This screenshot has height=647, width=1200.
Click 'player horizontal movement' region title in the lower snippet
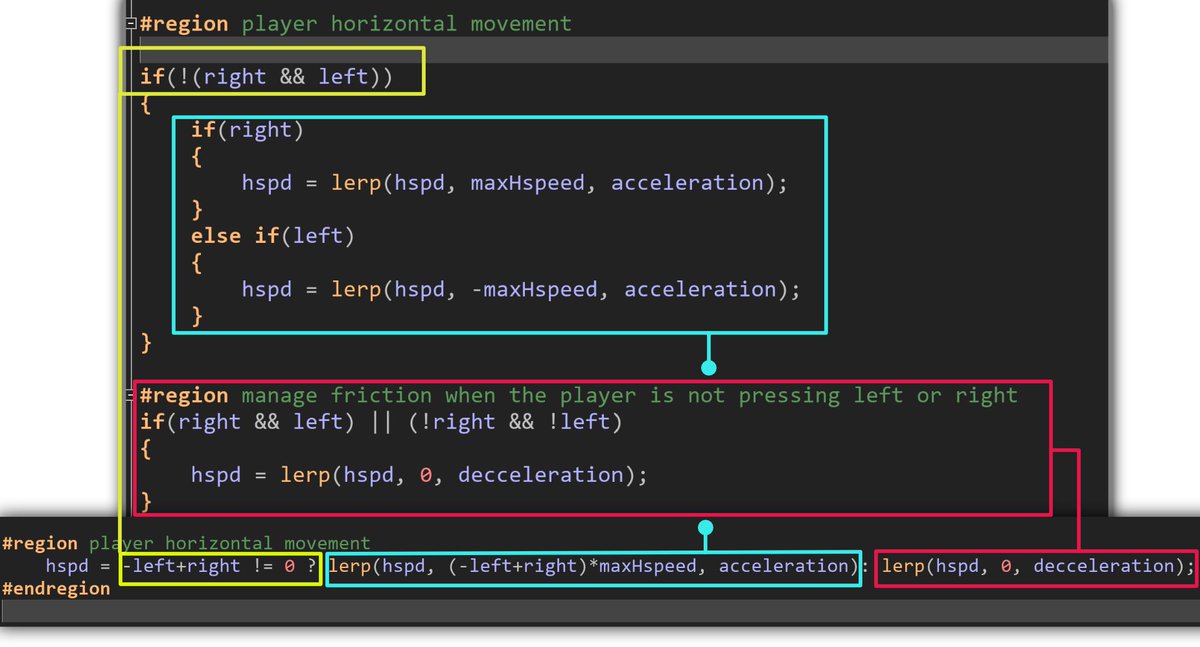(x=229, y=543)
